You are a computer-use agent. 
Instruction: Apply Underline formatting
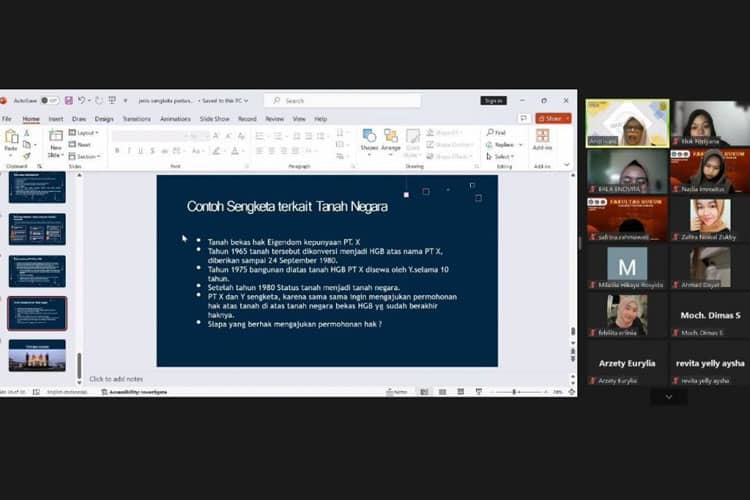pyautogui.click(x=141, y=151)
